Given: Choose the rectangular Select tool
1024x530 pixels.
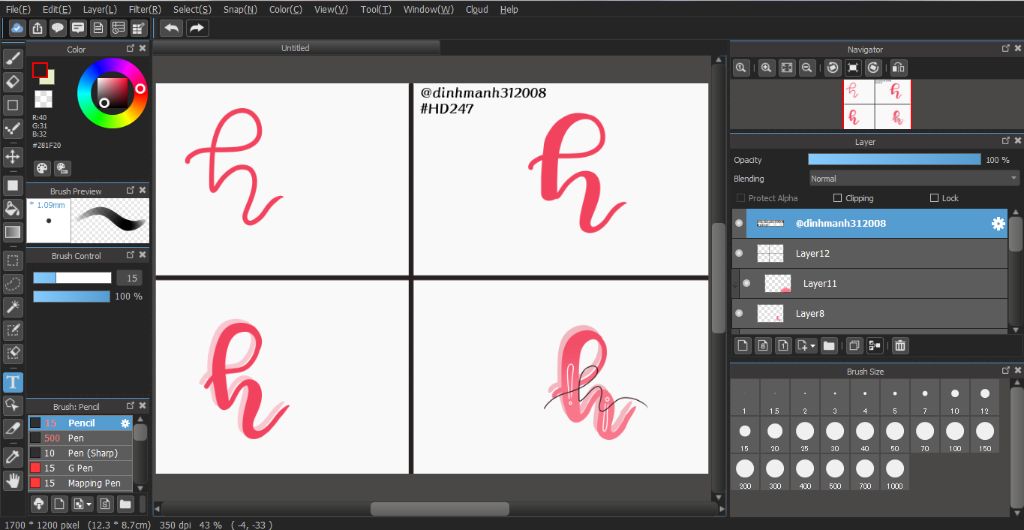Looking at the screenshot, I should tap(13, 261).
